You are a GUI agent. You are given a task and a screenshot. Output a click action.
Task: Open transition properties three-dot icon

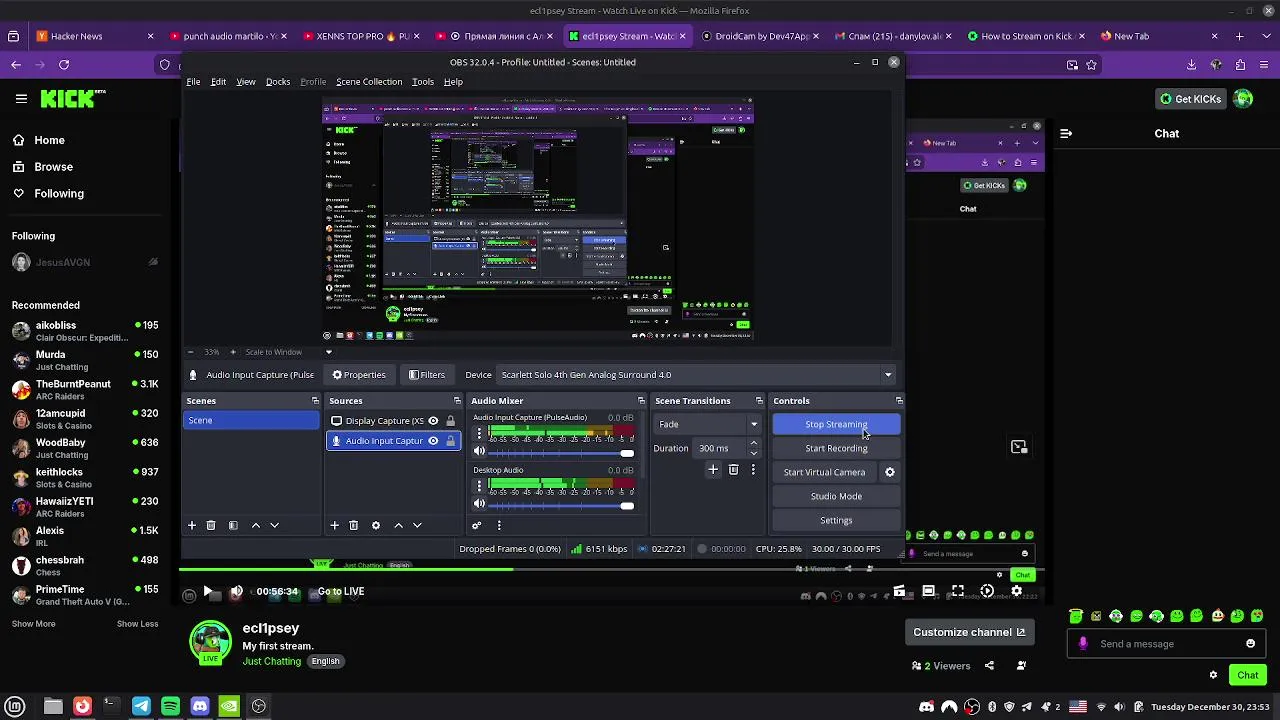pyautogui.click(x=753, y=470)
